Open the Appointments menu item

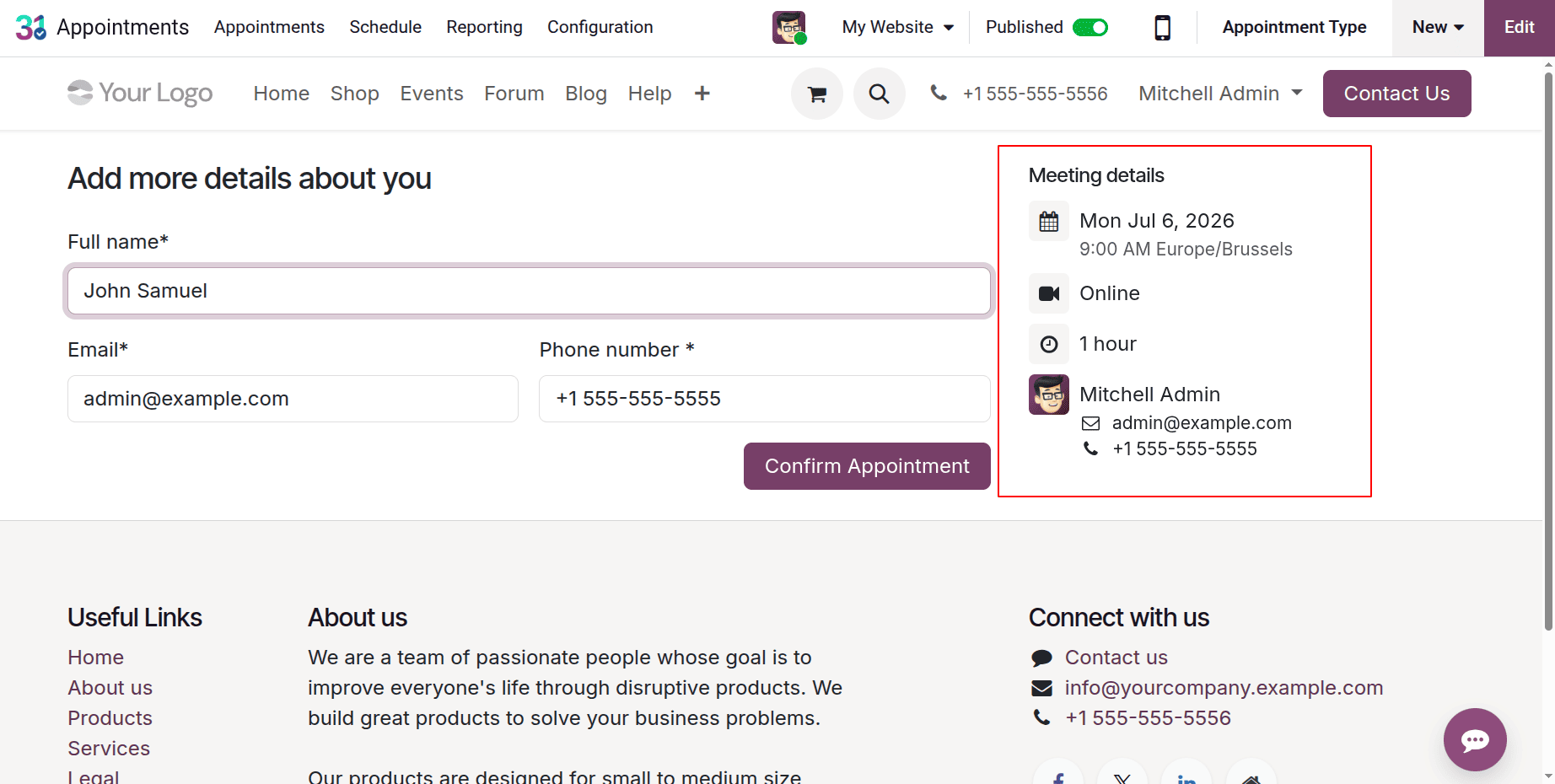(269, 27)
